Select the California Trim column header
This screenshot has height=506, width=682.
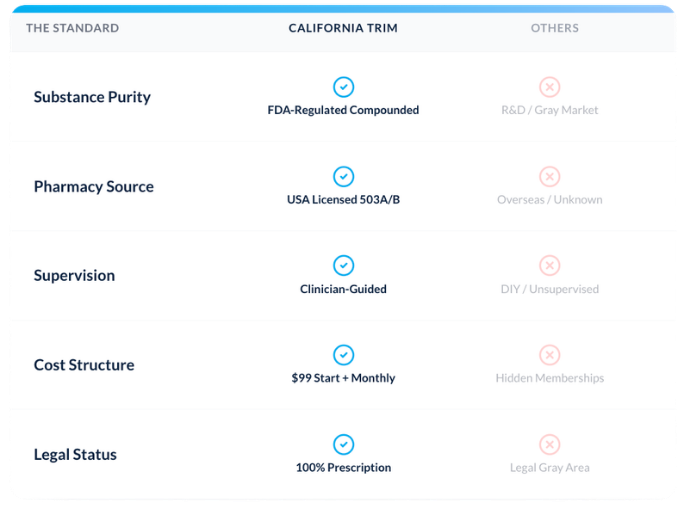click(x=343, y=28)
